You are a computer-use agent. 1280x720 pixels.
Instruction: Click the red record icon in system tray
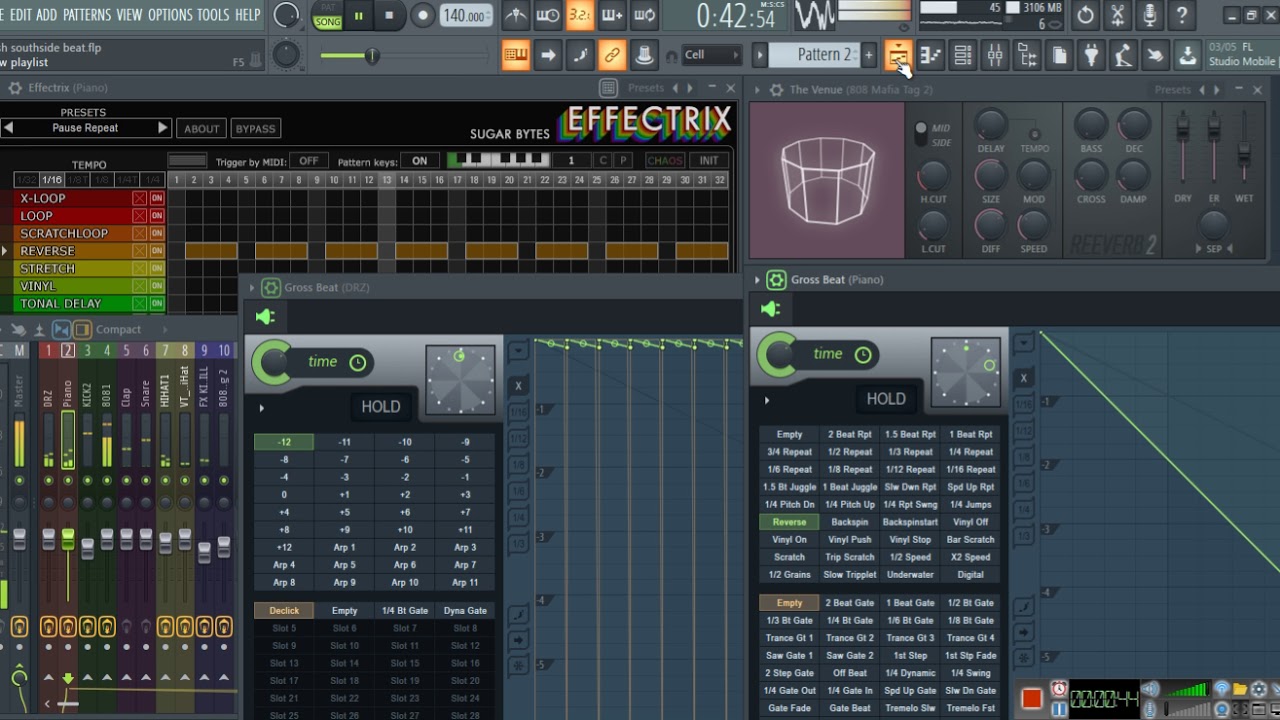click(1031, 697)
